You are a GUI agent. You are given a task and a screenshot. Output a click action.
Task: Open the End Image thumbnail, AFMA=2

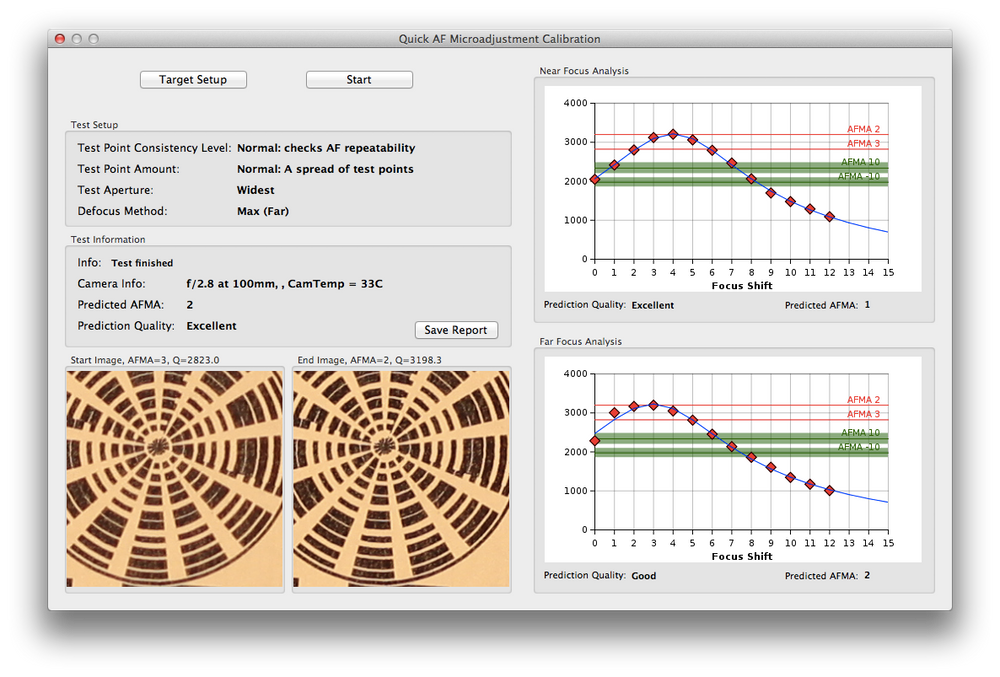pyautogui.click(x=401, y=478)
